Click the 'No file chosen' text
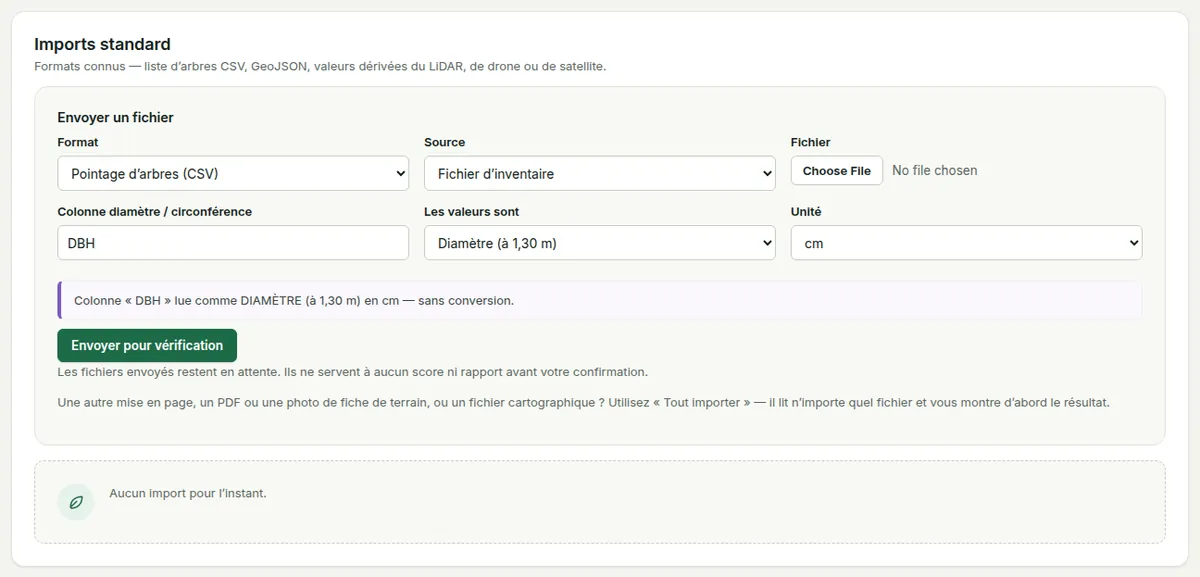 point(935,171)
